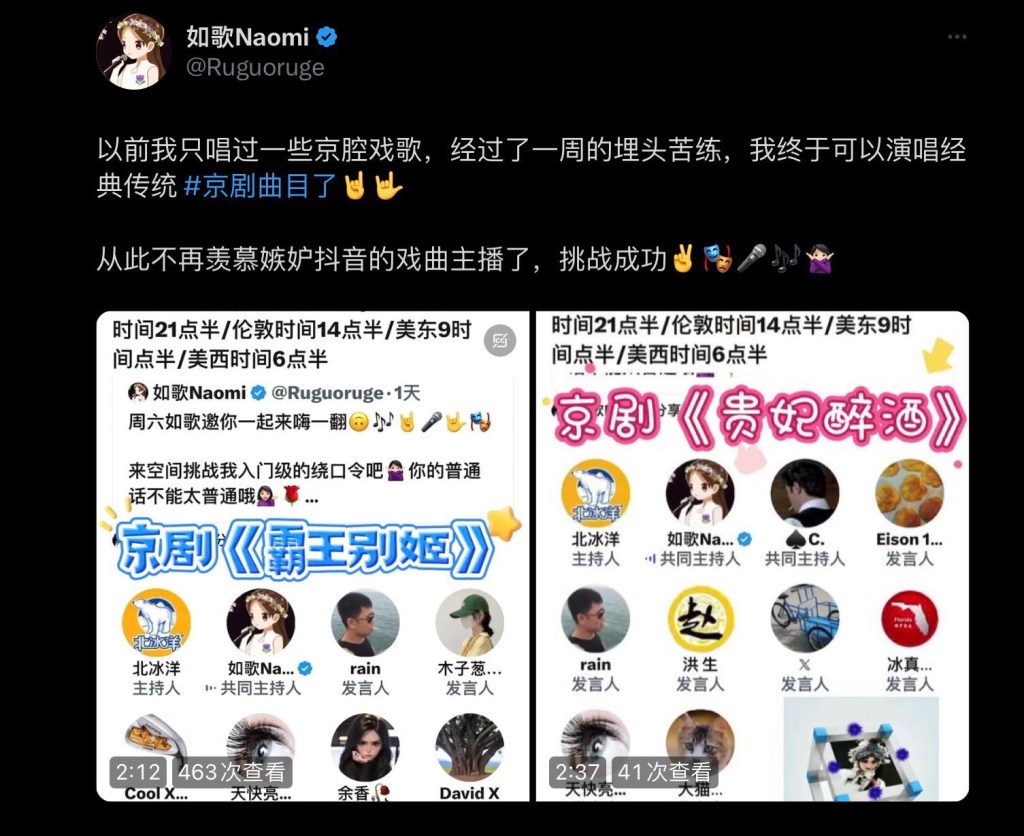Open the #京剧曲目了 hashtag

click(x=259, y=186)
